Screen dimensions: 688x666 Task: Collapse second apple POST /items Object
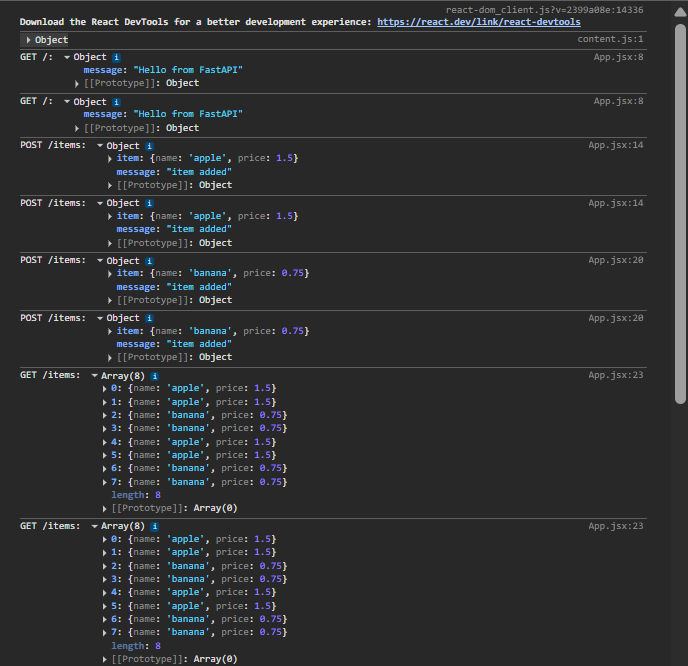[100, 203]
